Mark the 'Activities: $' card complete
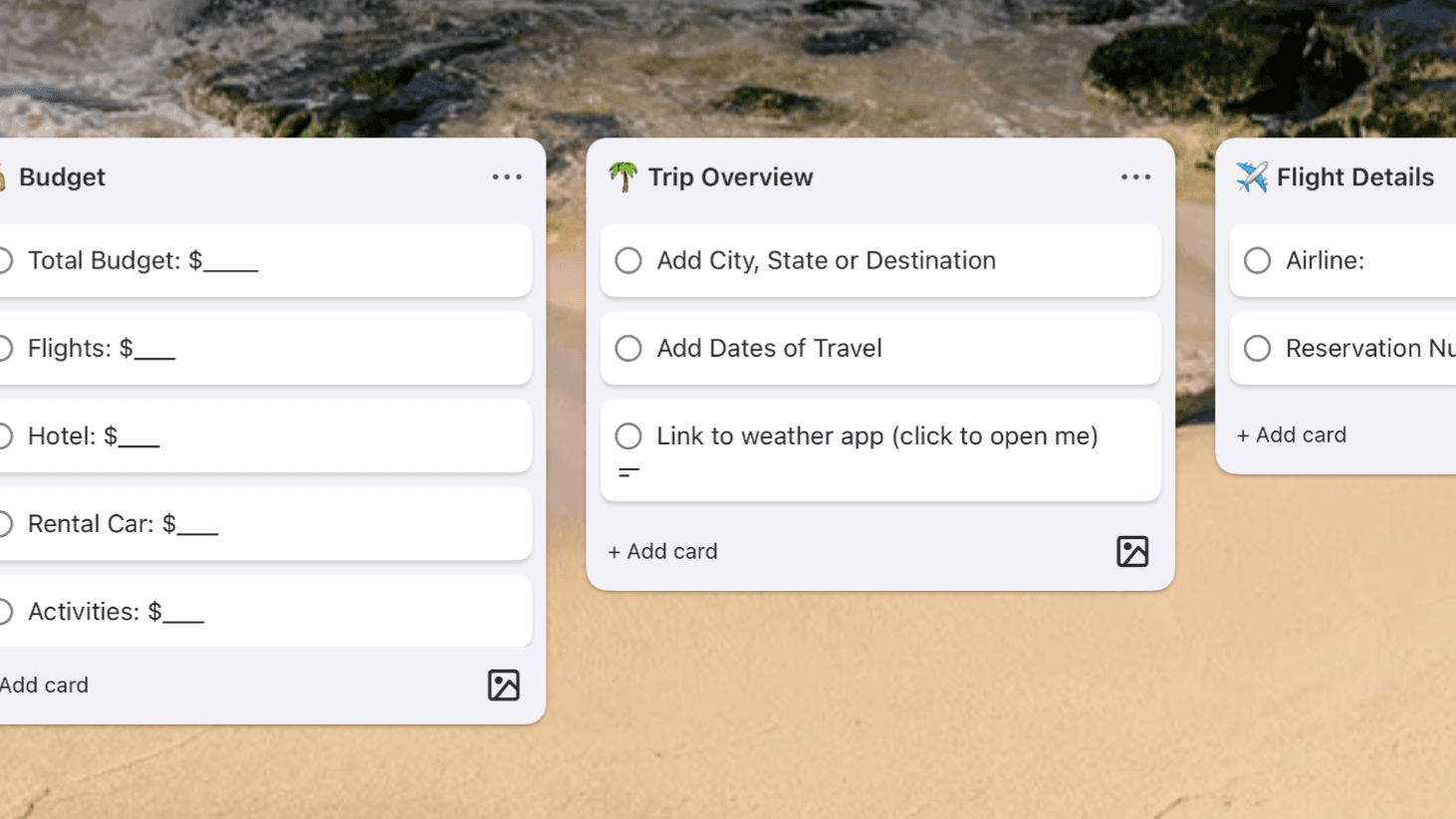This screenshot has height=819, width=1456. (x=5, y=612)
